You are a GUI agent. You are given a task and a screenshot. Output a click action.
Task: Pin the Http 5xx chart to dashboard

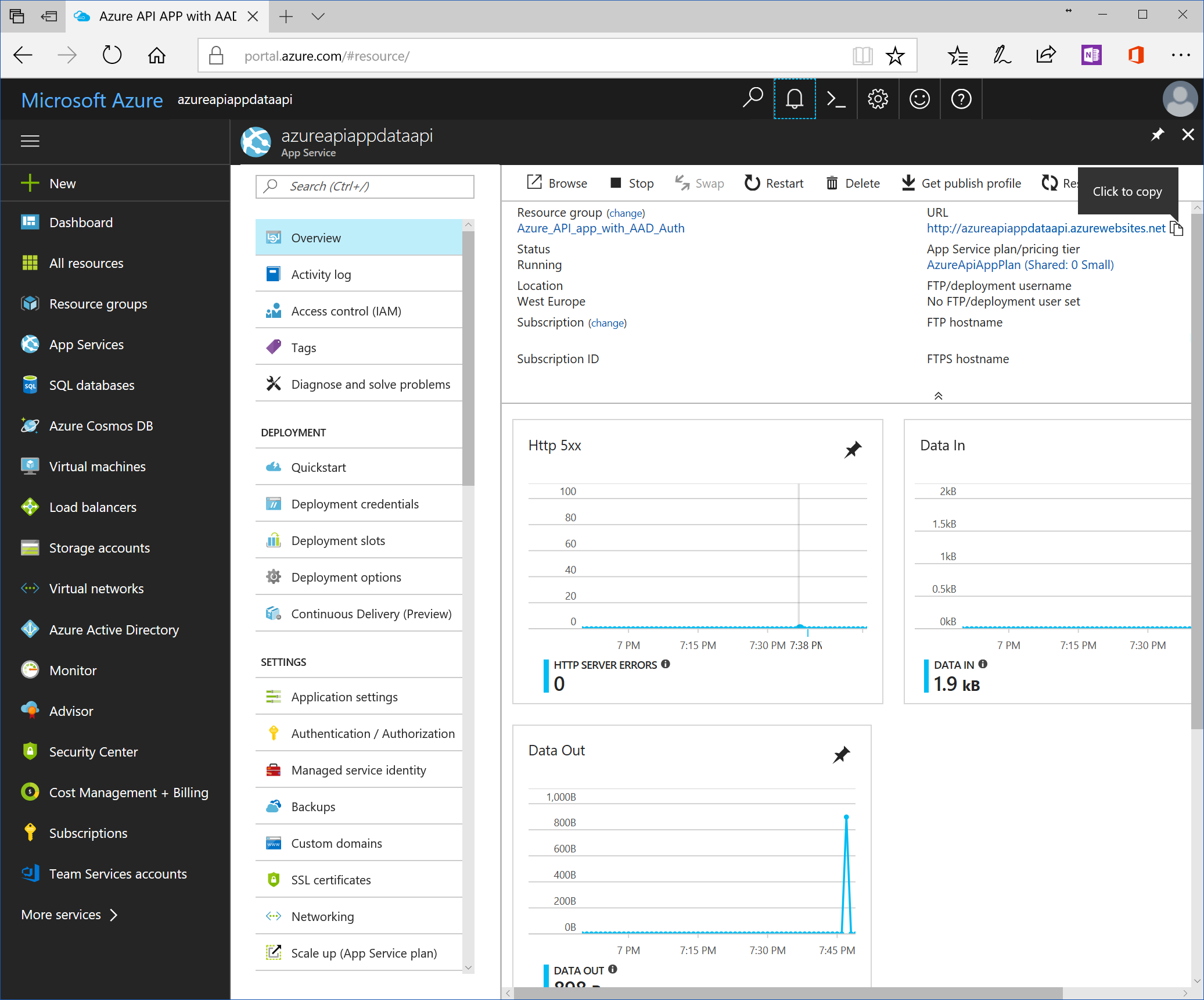[x=853, y=449]
